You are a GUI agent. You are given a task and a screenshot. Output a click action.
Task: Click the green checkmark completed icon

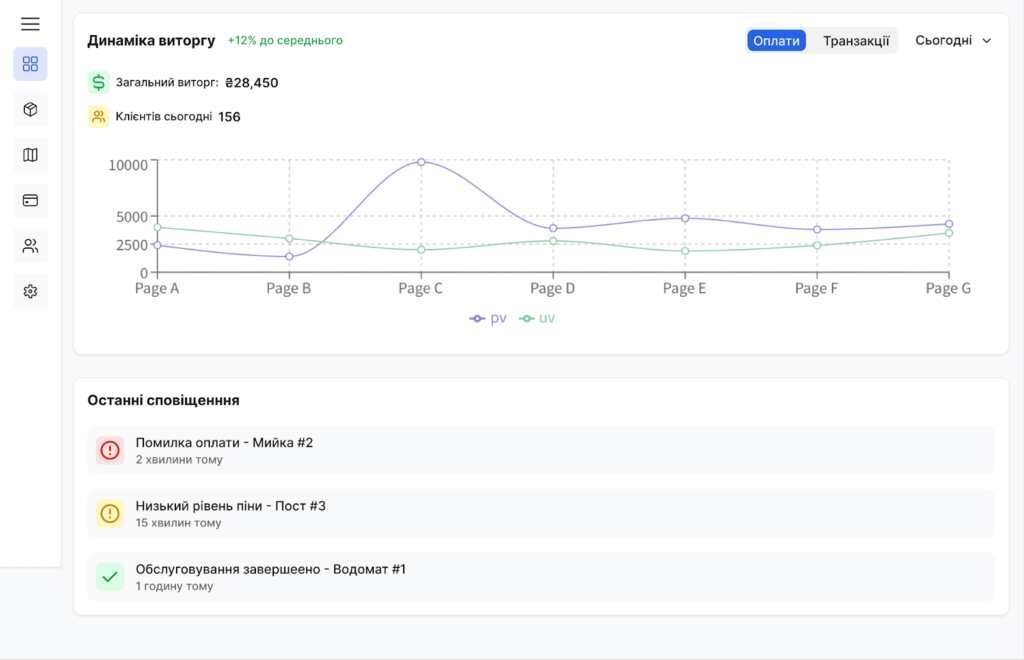pos(110,577)
